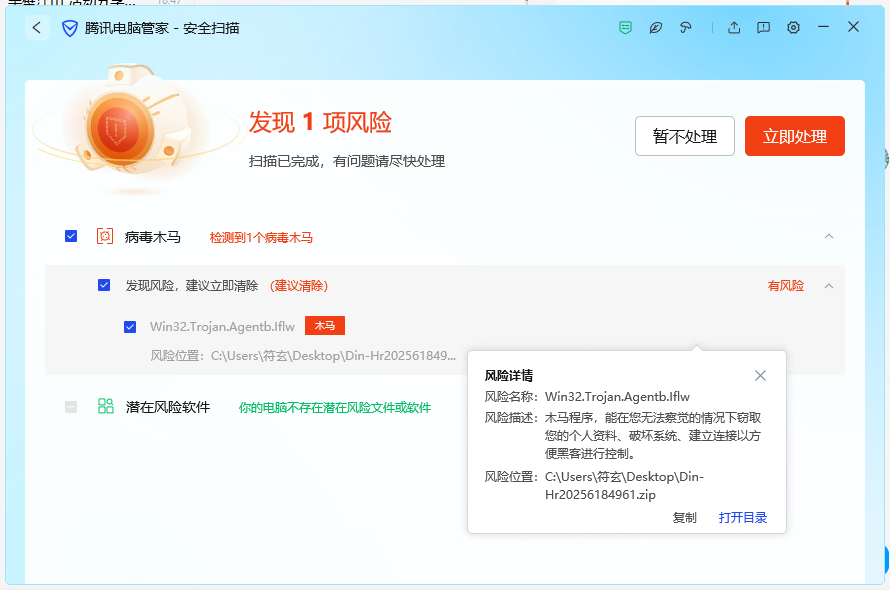Close the Tencent PC Manager window
This screenshot has width=890, height=590.
(853, 27)
